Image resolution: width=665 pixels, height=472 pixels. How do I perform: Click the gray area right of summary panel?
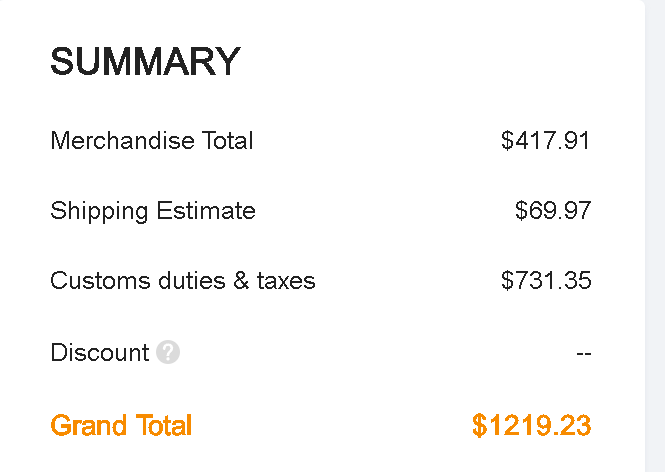click(x=655, y=236)
